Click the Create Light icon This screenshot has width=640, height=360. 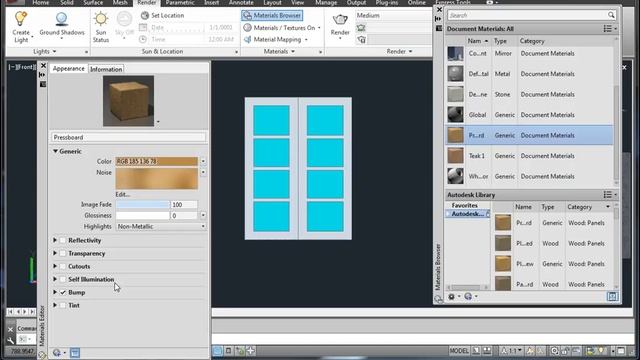point(20,19)
